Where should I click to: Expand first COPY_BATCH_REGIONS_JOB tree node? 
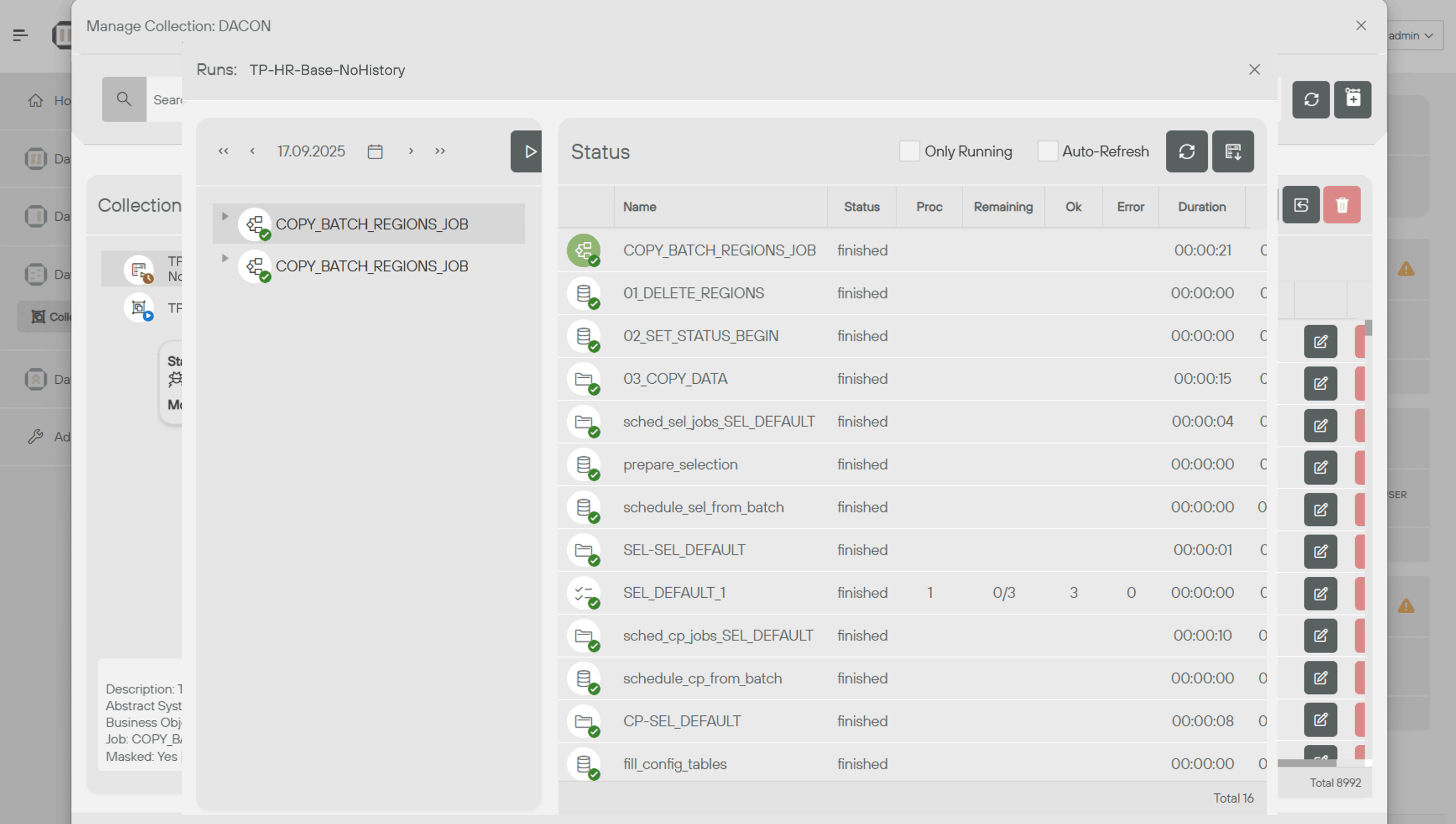[x=224, y=216]
